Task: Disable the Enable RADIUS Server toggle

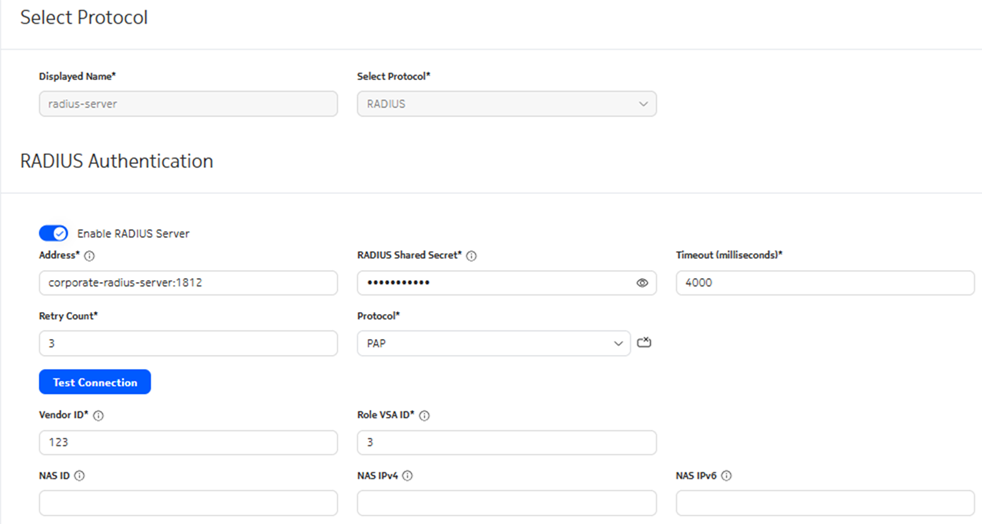Action: tap(53, 233)
